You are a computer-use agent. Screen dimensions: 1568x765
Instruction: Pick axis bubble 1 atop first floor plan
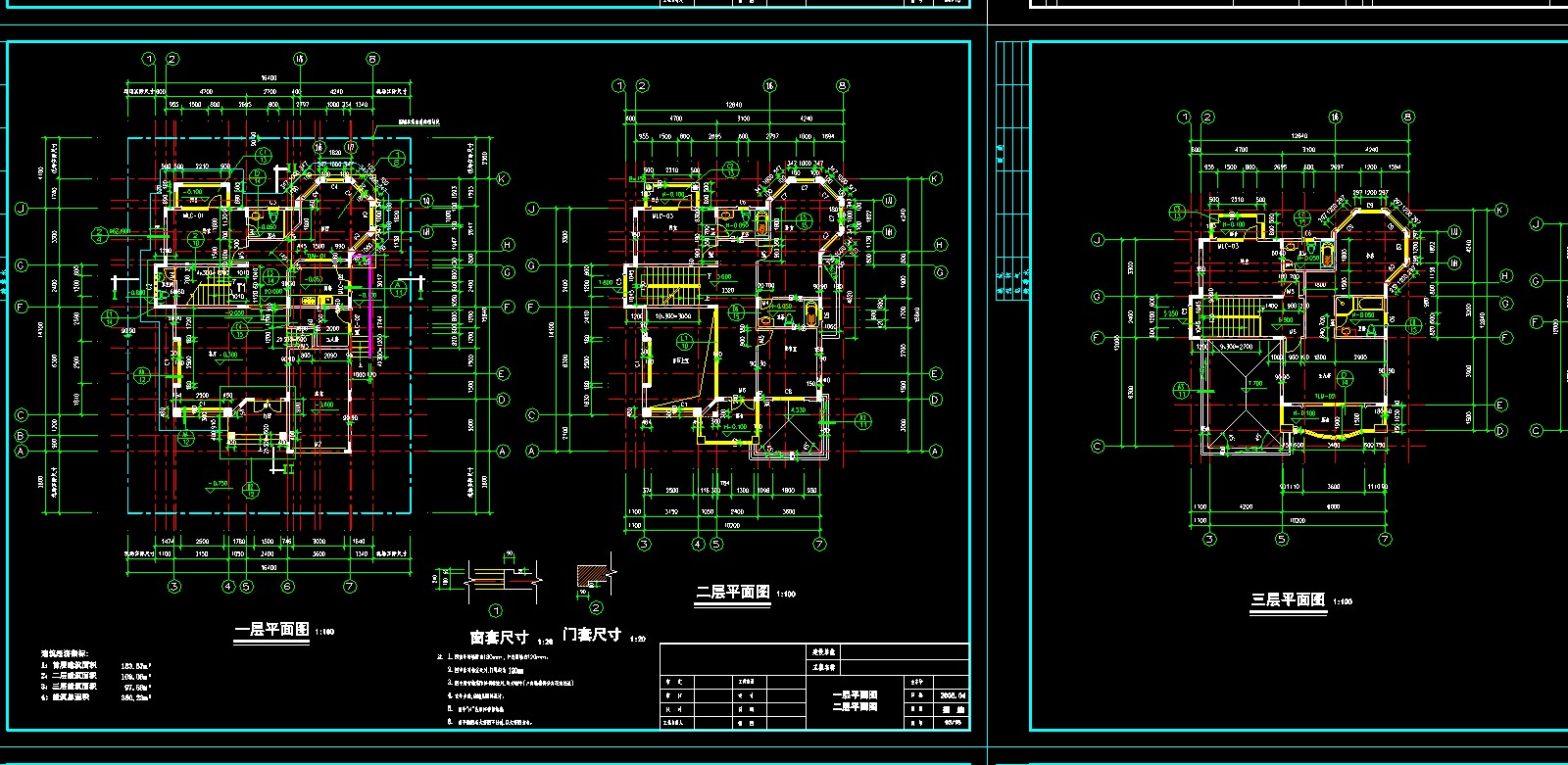(149, 59)
